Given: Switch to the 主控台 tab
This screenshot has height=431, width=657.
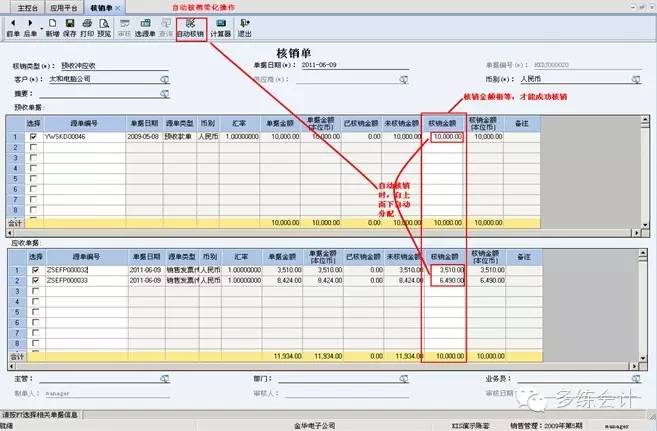Looking at the screenshot, I should (x=27, y=8).
